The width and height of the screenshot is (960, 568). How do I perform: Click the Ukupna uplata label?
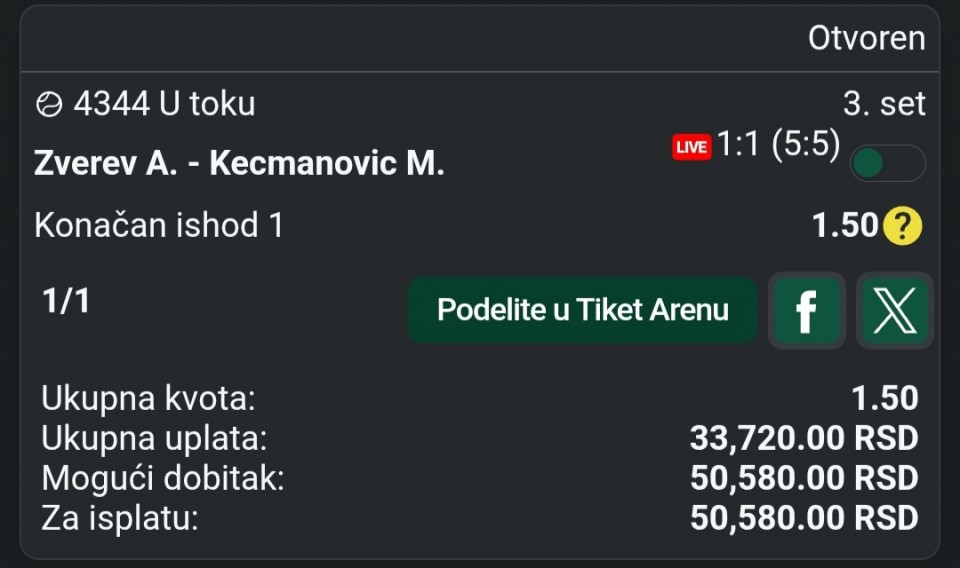pos(154,438)
